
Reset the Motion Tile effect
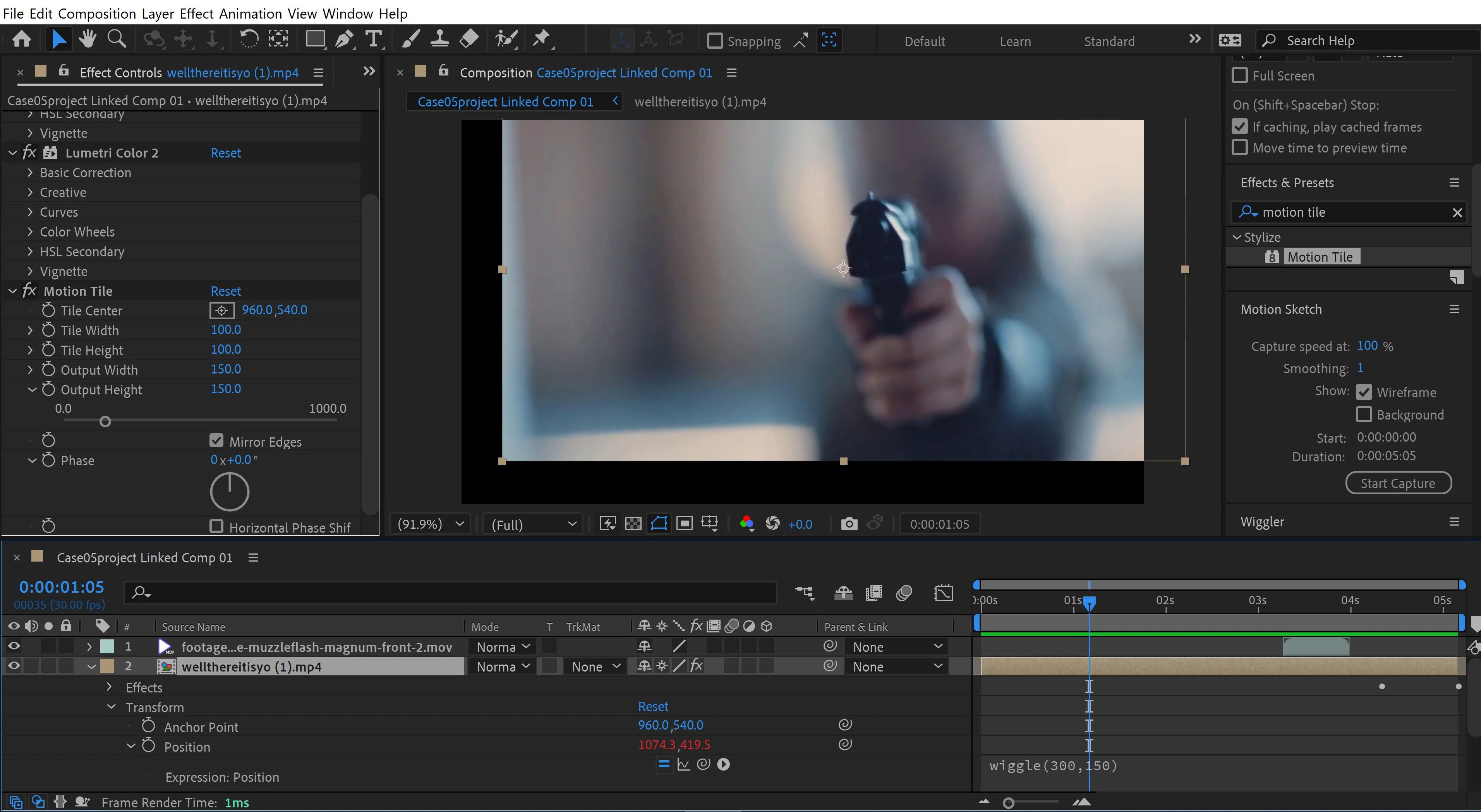coord(225,291)
